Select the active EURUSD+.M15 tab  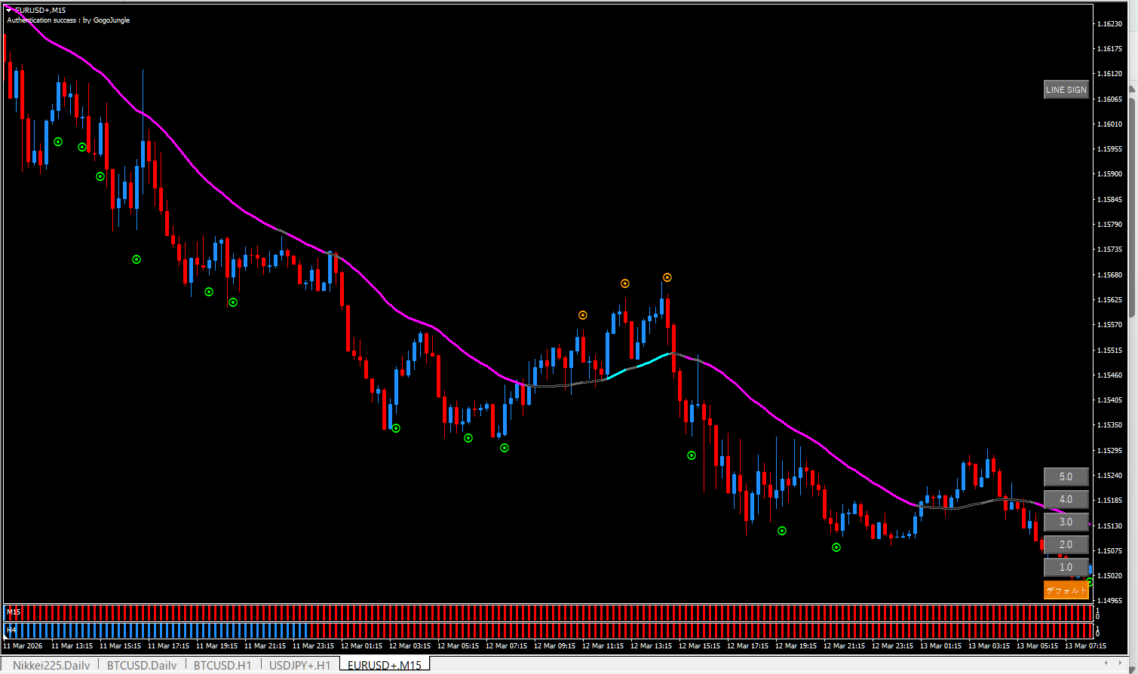pos(384,665)
